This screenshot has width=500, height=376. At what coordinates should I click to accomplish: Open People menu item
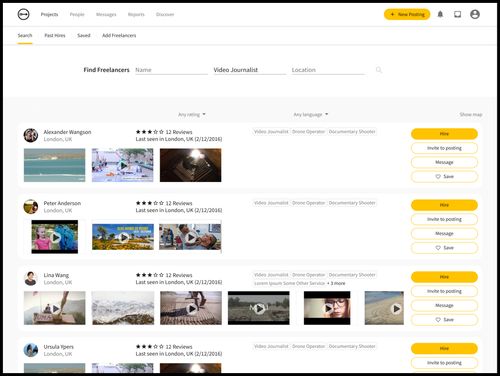coord(77,14)
